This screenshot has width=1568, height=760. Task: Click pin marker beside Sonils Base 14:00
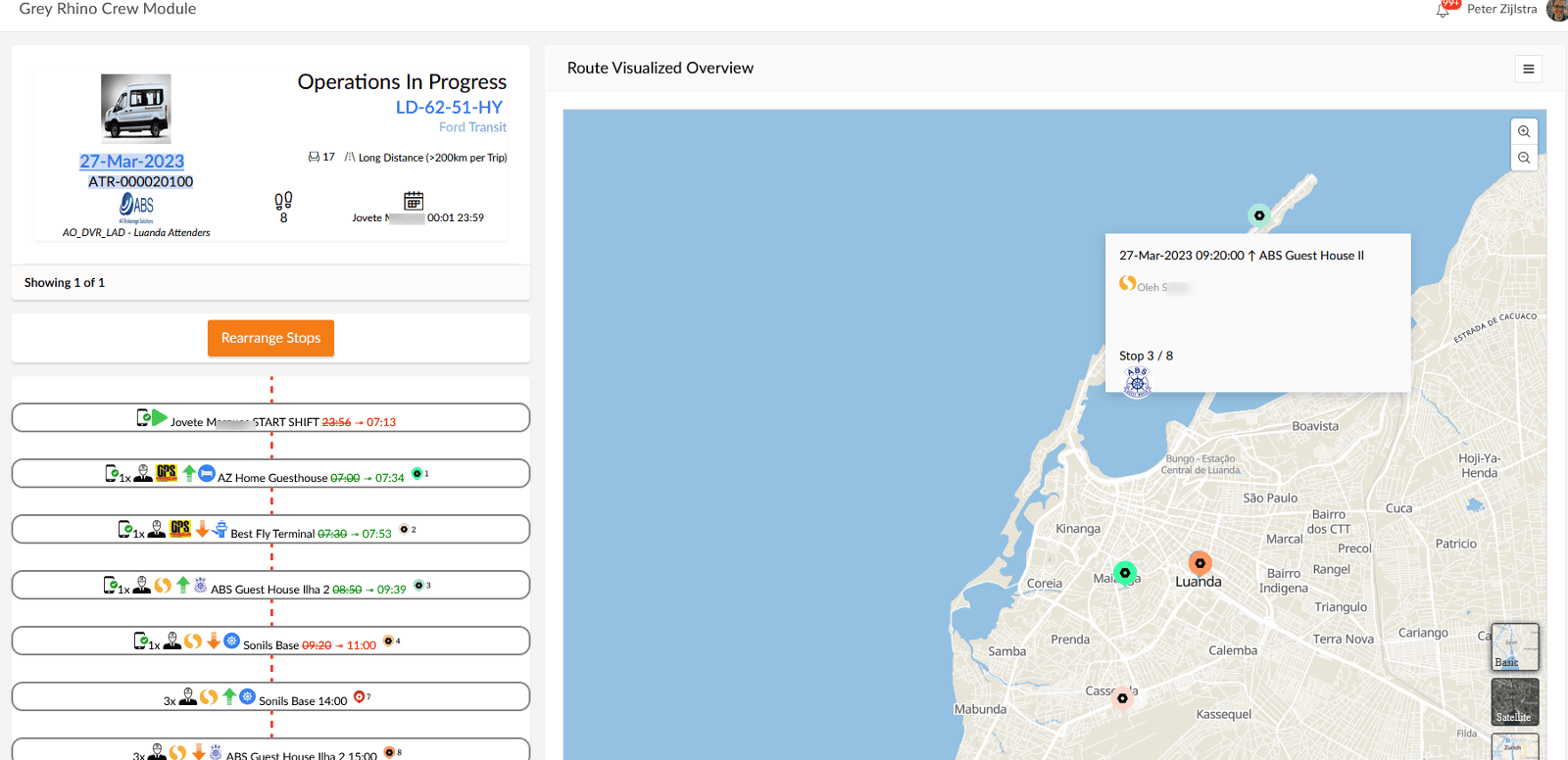[359, 696]
